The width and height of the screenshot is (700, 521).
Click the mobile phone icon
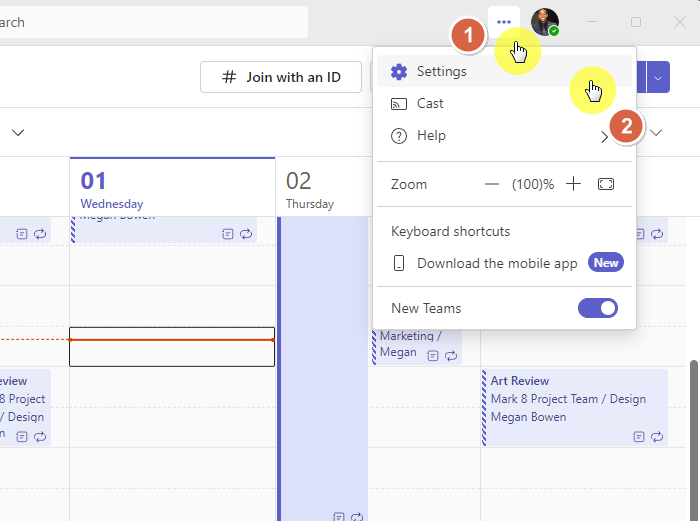[399, 263]
